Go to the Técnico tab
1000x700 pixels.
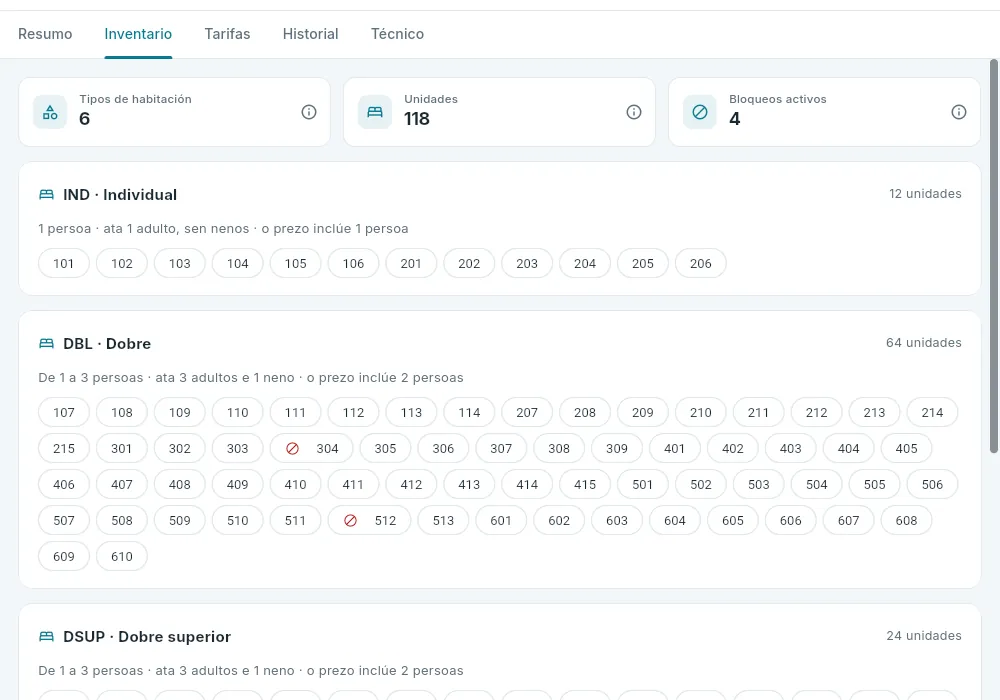pyautogui.click(x=397, y=34)
